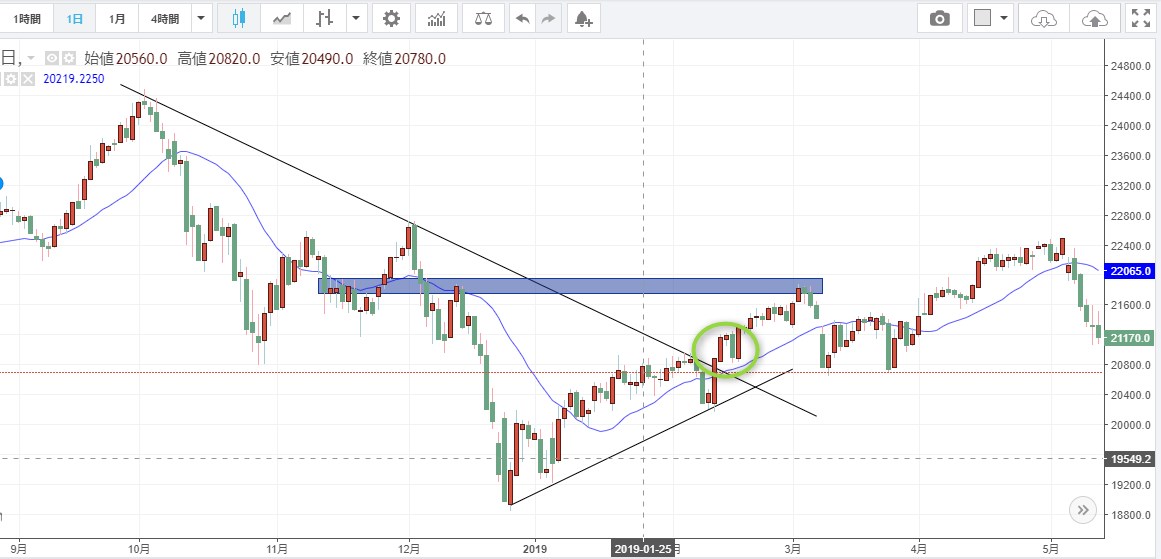Image resolution: width=1161 pixels, height=559 pixels.
Task: Redo with the right arrow icon
Action: [x=548, y=19]
